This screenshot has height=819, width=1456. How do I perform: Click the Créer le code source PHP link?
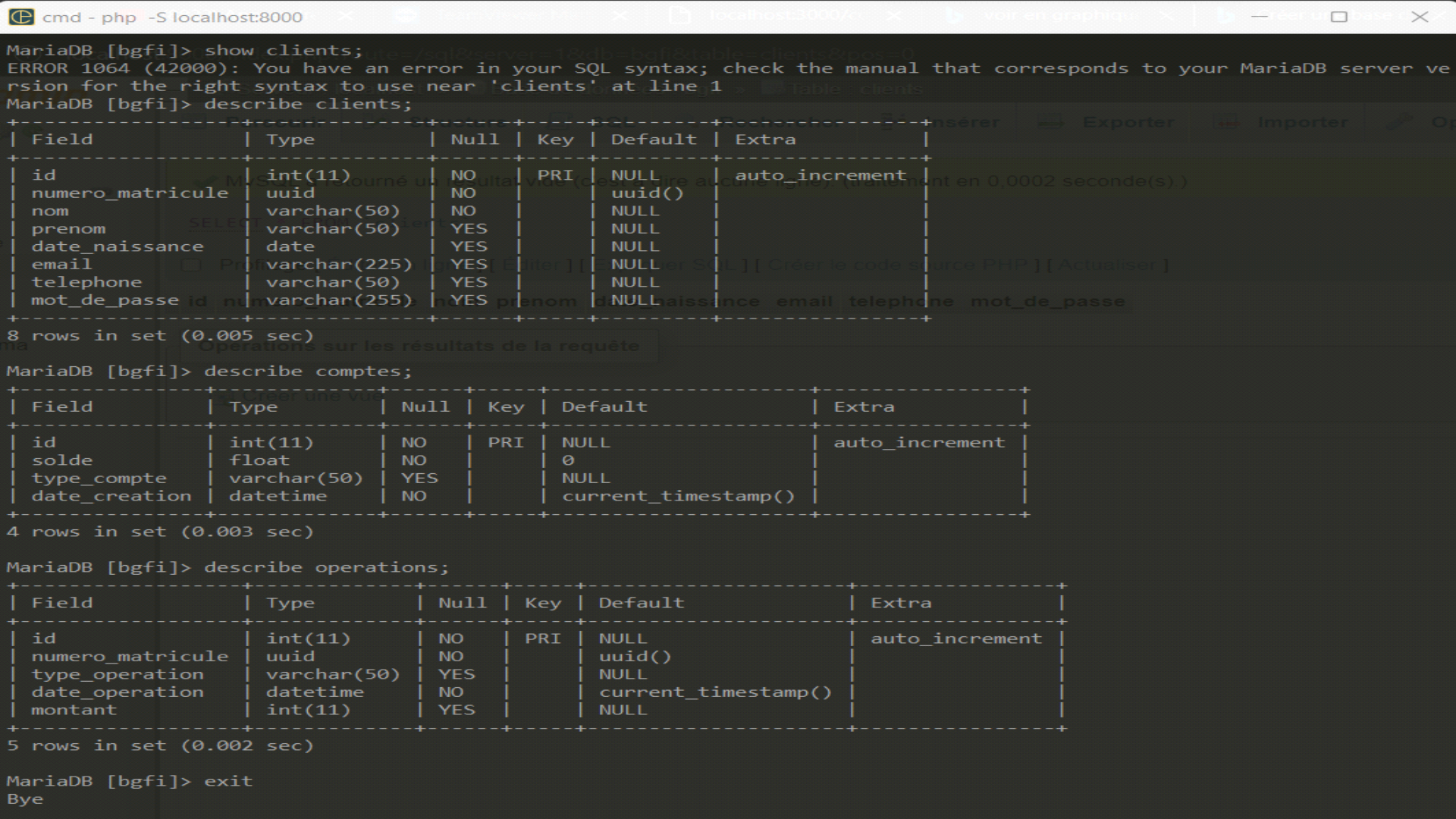(x=899, y=265)
